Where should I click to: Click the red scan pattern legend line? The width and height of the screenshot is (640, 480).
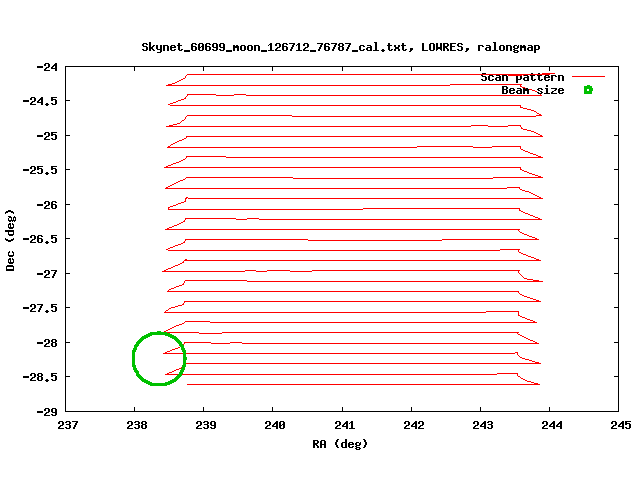pyautogui.click(x=588, y=76)
